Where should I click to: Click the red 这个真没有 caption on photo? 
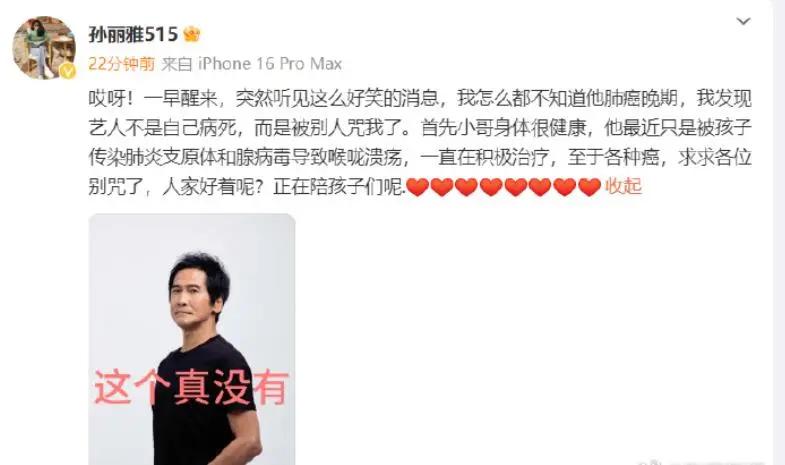tap(191, 387)
